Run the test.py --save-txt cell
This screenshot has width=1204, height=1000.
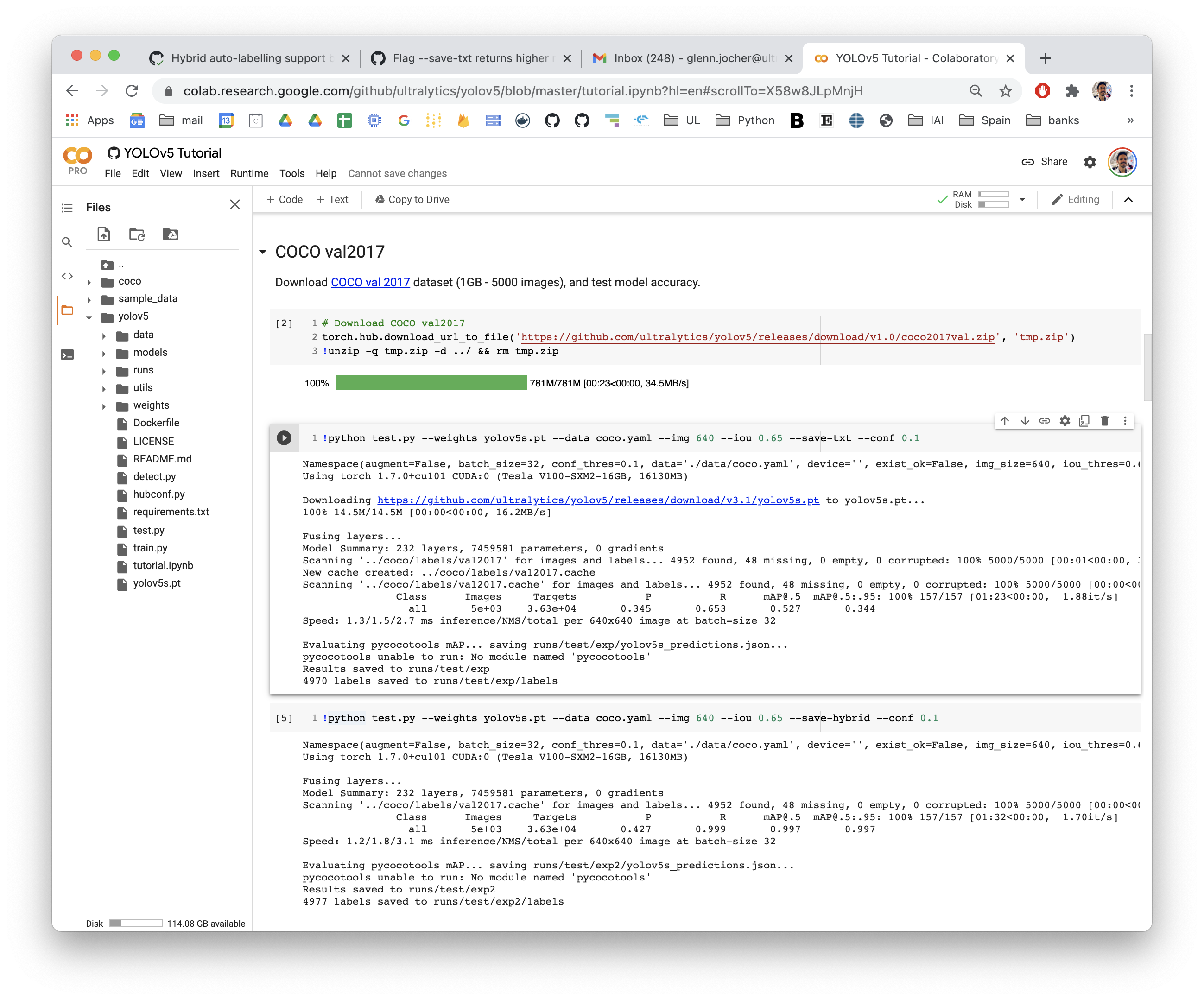284,438
